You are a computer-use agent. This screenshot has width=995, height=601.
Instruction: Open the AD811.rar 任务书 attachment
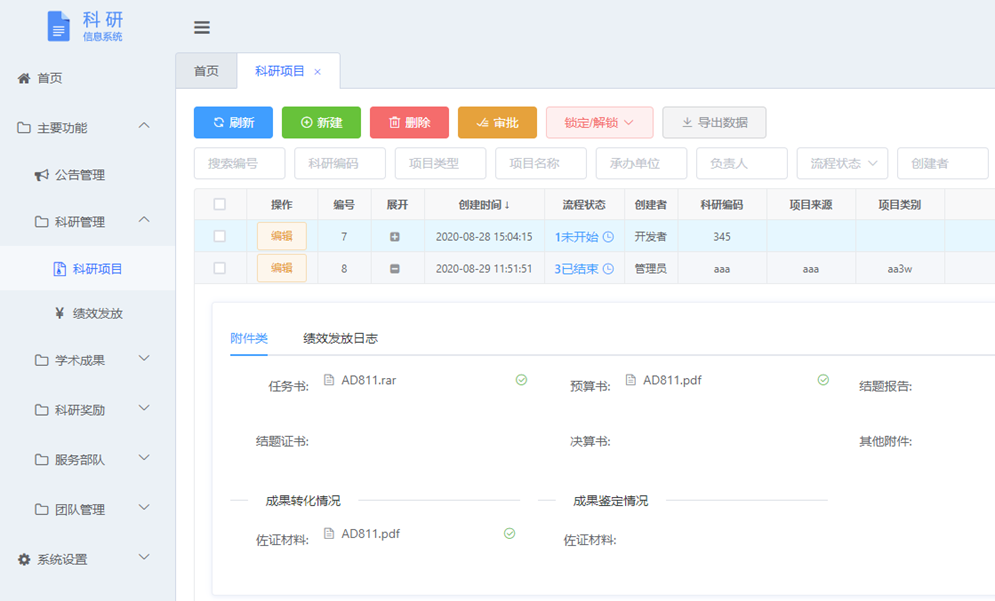[x=369, y=380]
